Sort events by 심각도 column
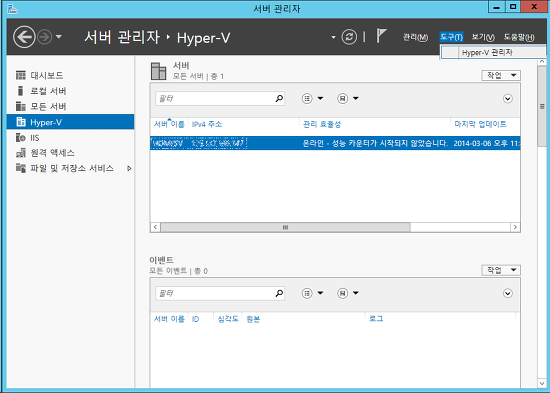This screenshot has height=393, width=550. [x=228, y=319]
